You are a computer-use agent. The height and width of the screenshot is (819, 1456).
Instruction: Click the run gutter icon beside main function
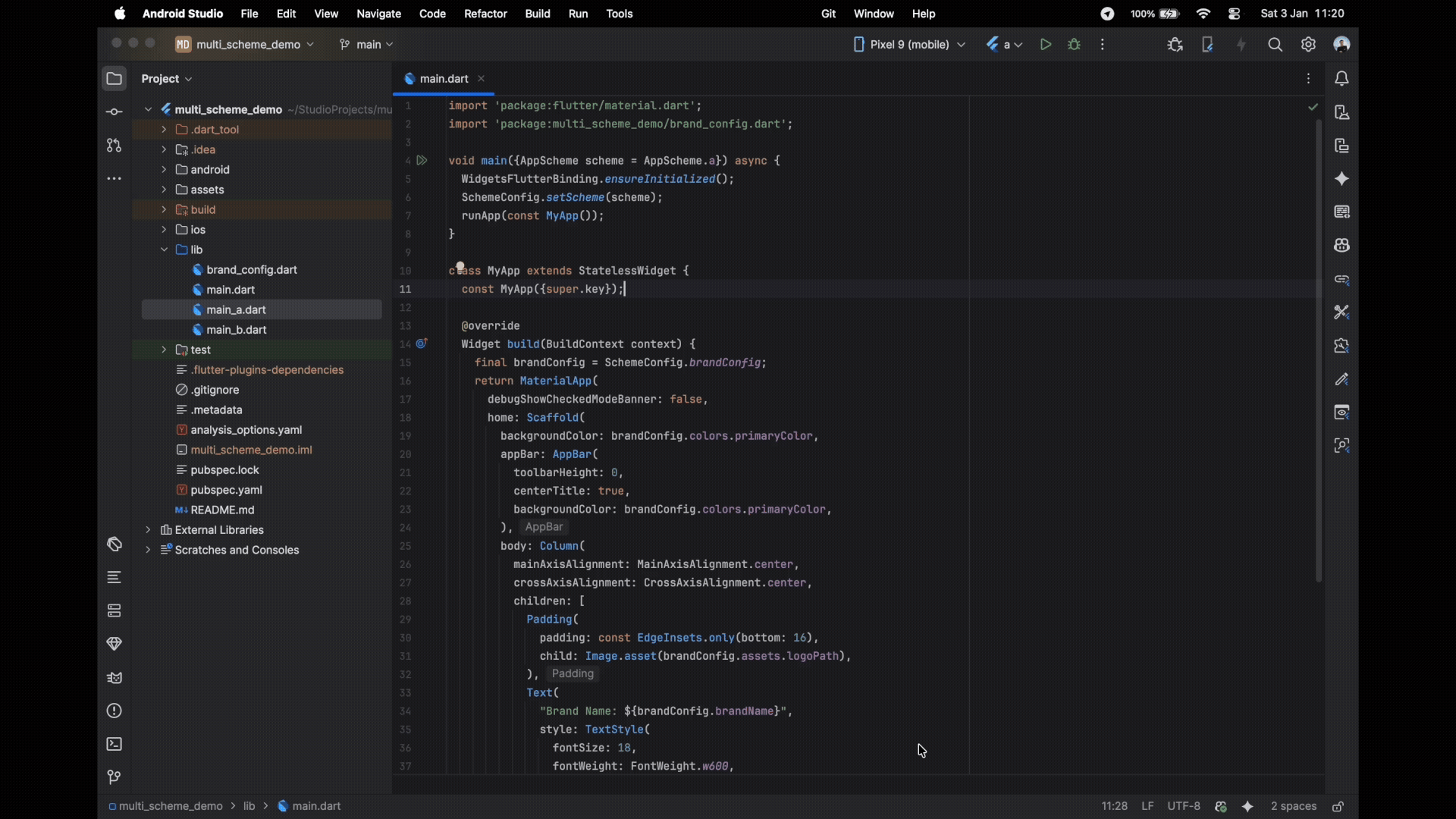pos(422,161)
